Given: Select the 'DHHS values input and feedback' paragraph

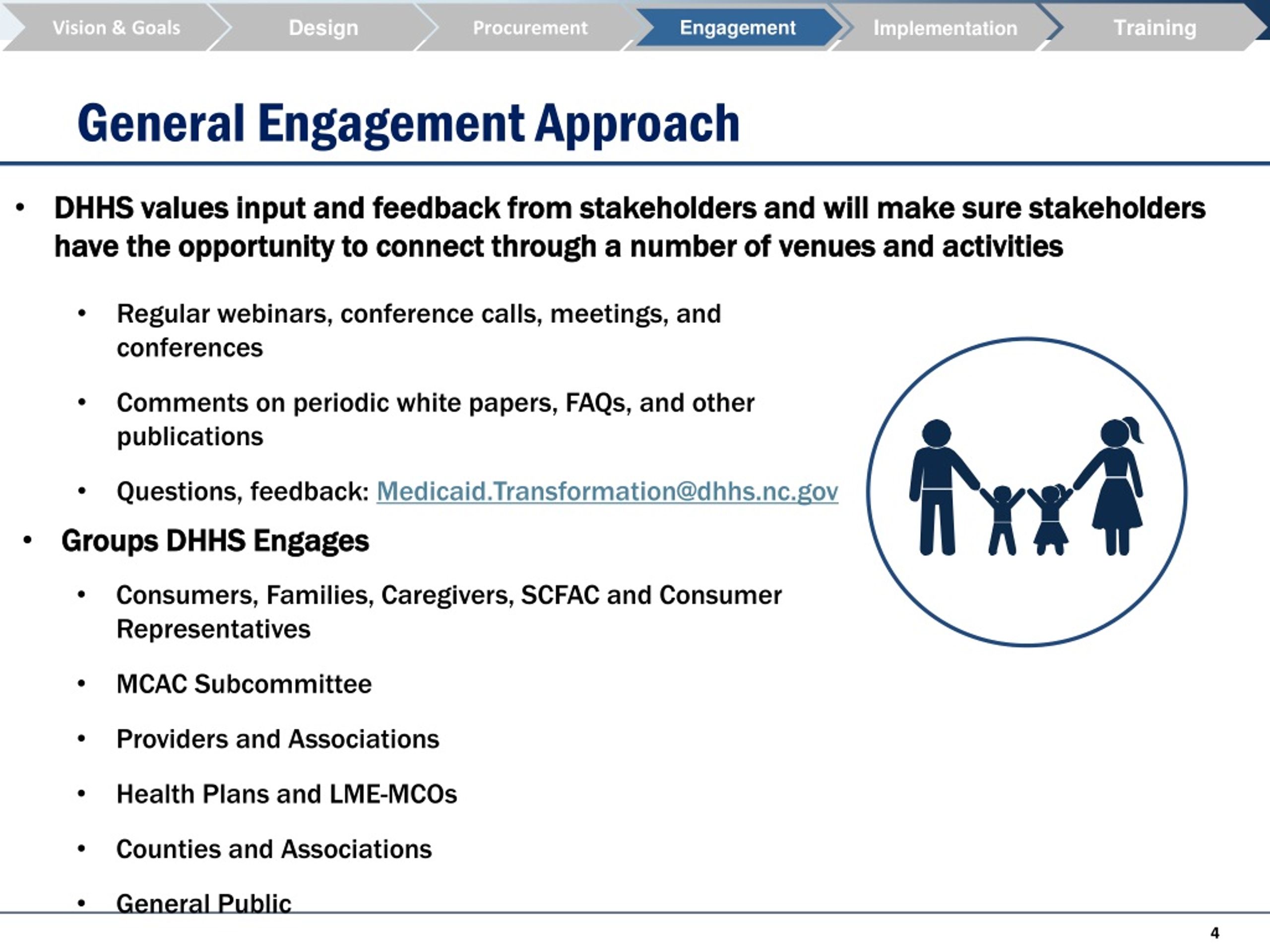Looking at the screenshot, I should tap(630, 227).
